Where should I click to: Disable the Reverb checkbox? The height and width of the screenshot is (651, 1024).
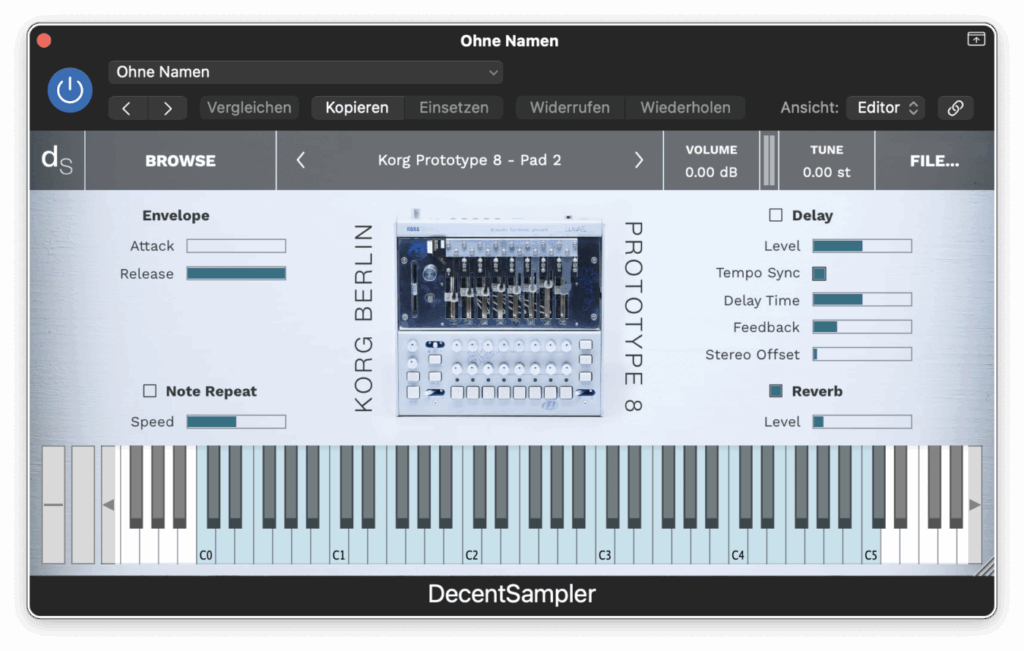pos(776,391)
